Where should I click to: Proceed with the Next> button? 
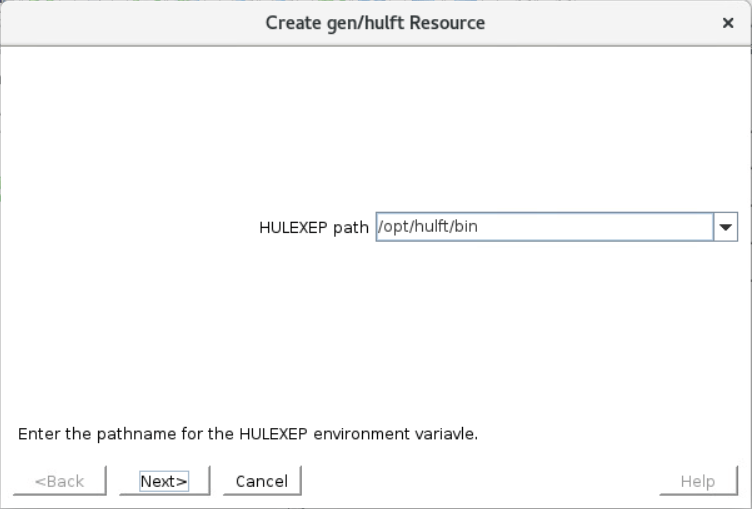click(164, 481)
